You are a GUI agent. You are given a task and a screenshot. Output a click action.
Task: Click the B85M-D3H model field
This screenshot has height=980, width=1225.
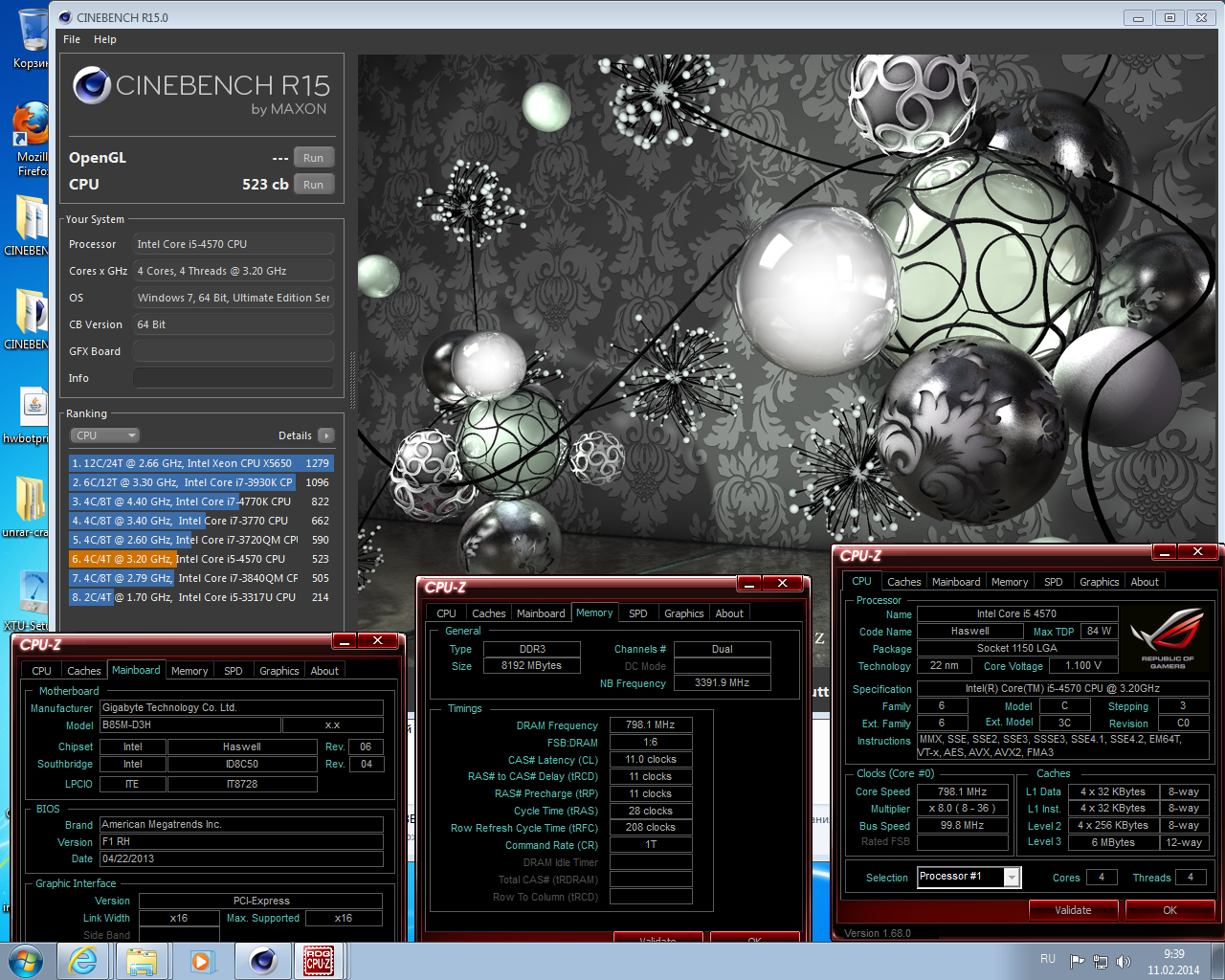pyautogui.click(x=190, y=724)
